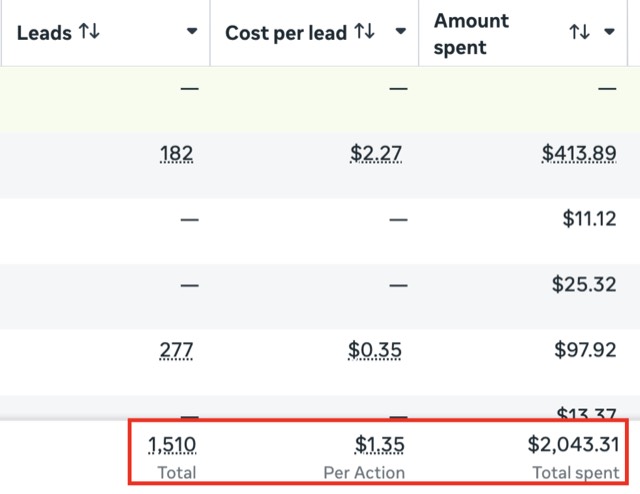Open the 277 leads value details
Screen dimensions: 640x494
[176, 350]
